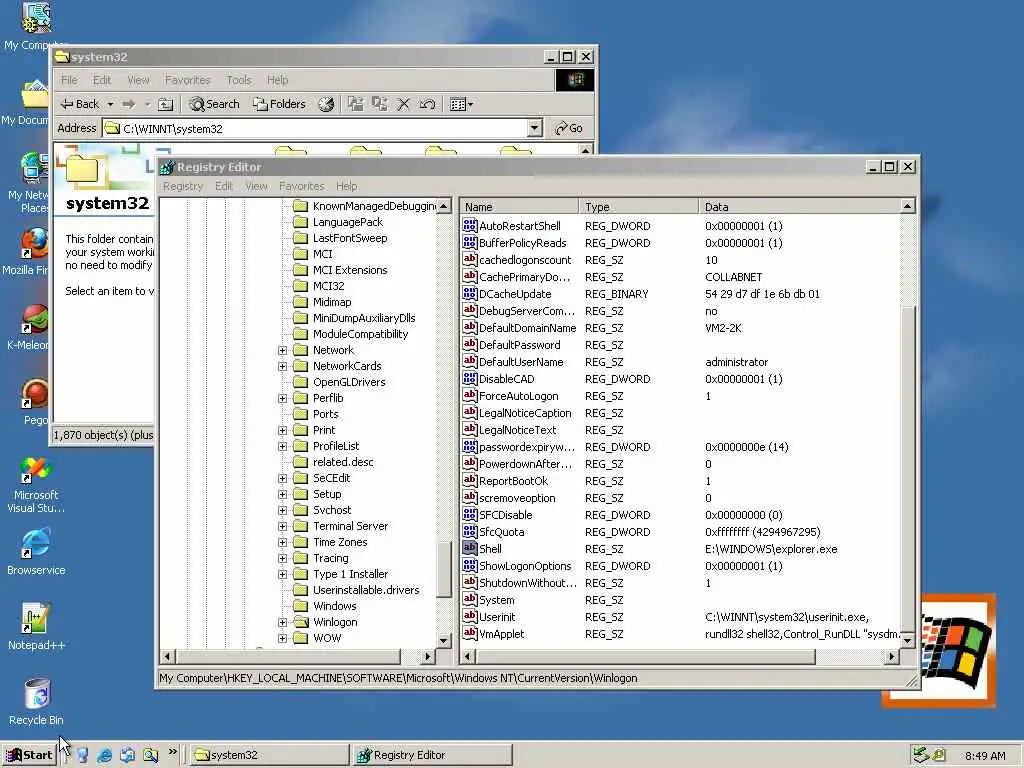Open the Tools menu in system32 window

pos(238,80)
